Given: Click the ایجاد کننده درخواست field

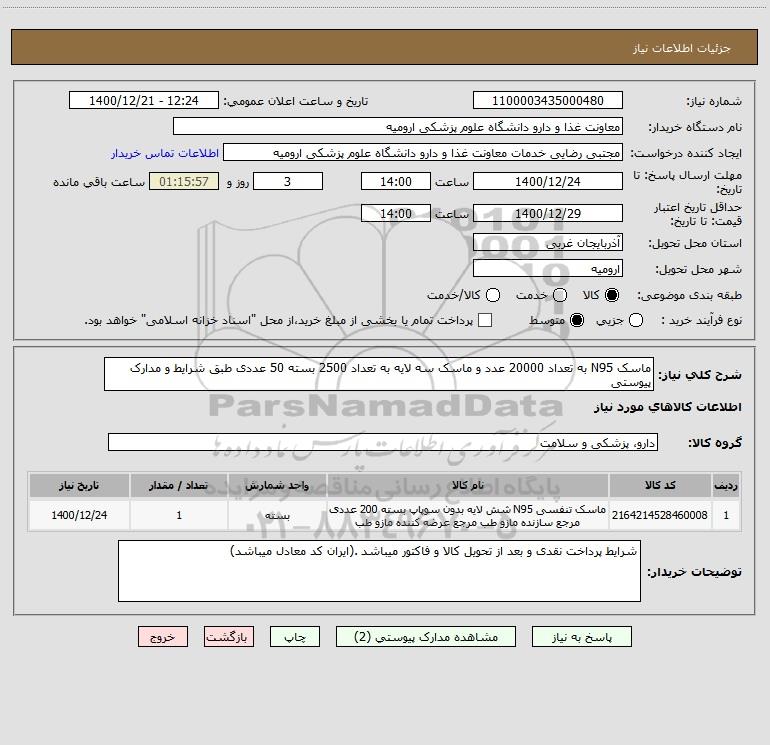Looking at the screenshot, I should click(423, 152).
